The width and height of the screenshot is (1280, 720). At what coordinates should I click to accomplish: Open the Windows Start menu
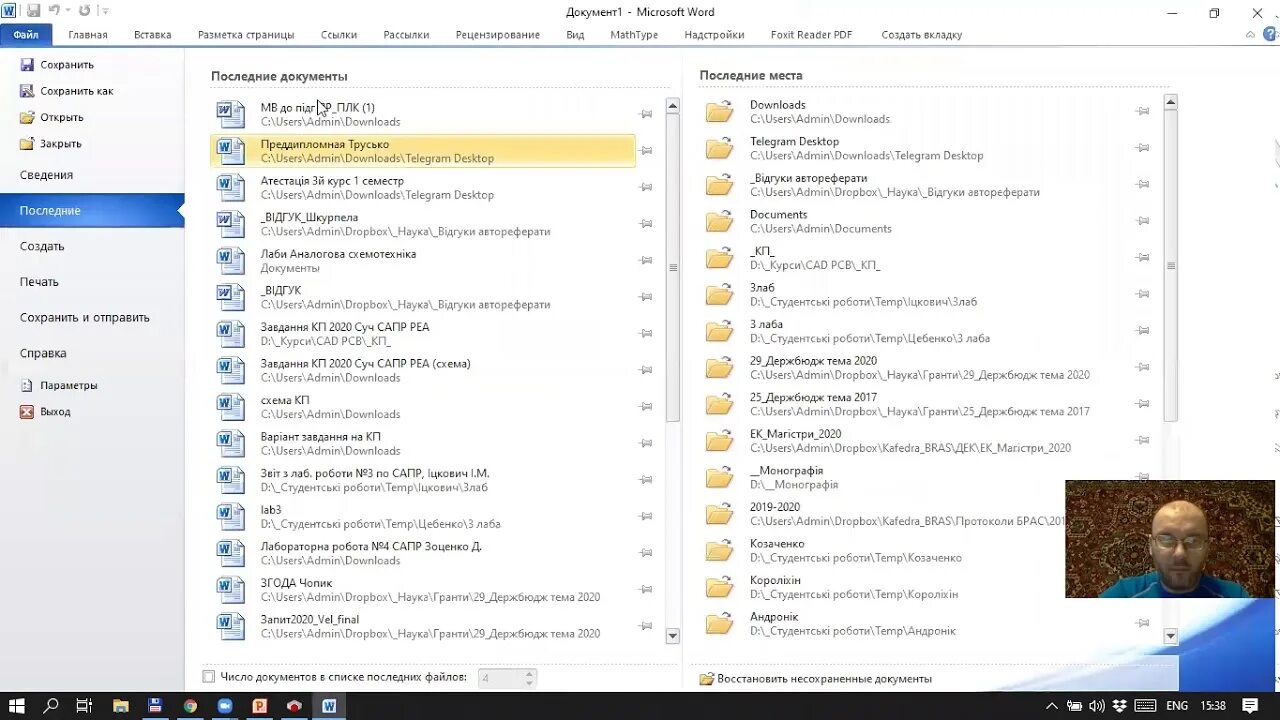pyautogui.click(x=17, y=705)
